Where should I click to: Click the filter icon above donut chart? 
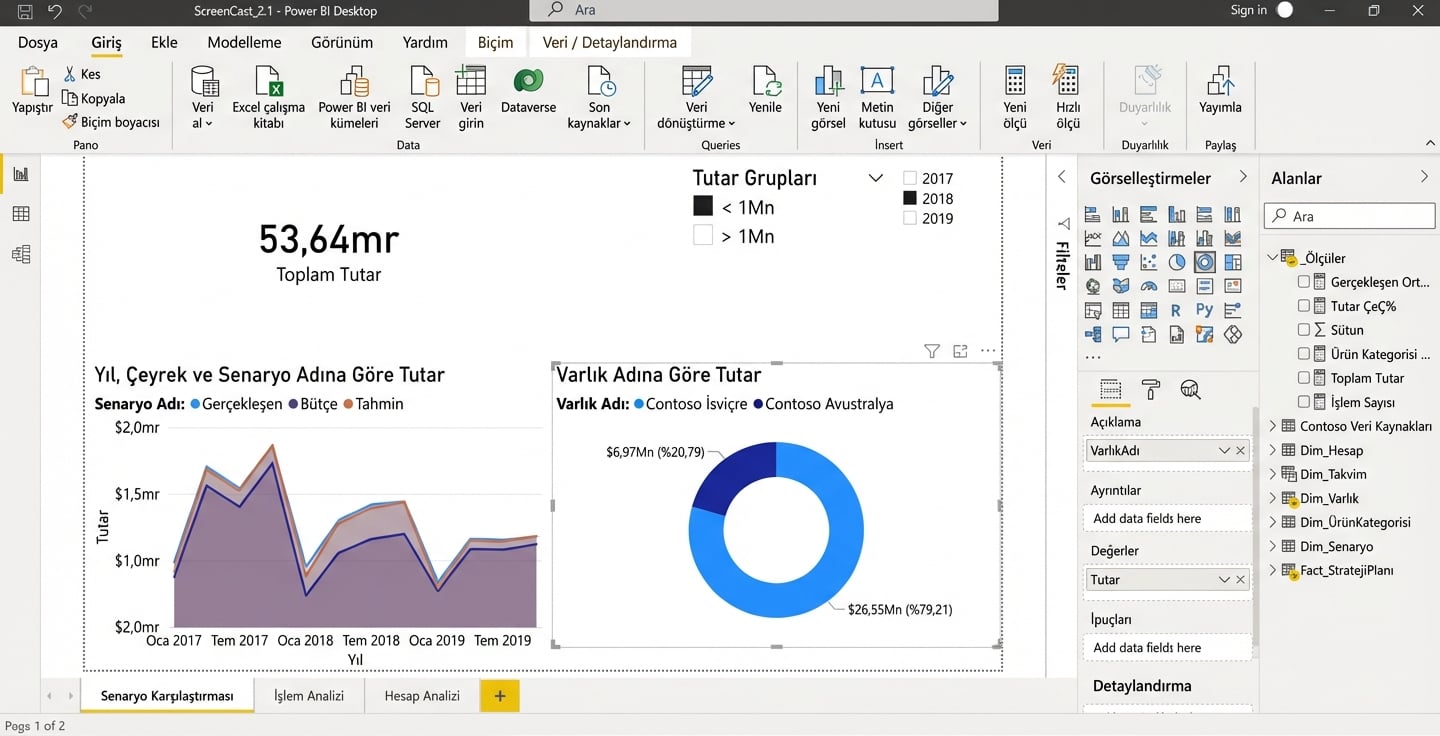tap(932, 351)
